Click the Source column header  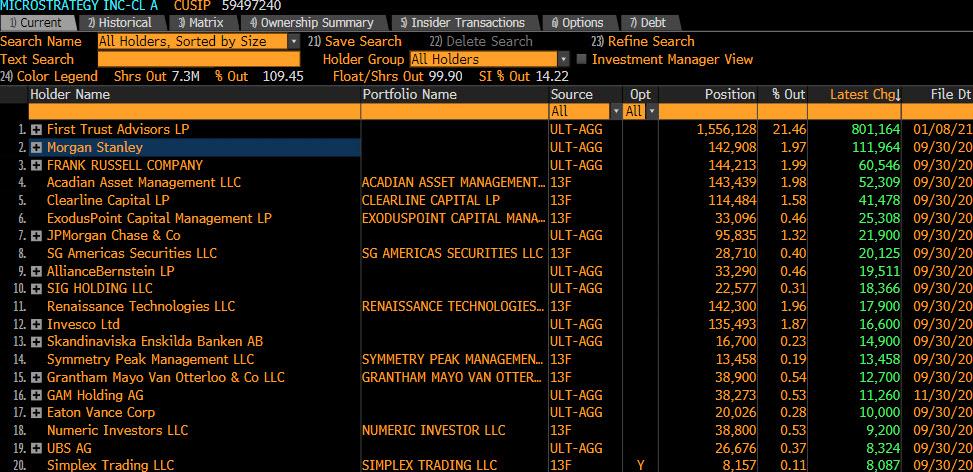pyautogui.click(x=572, y=94)
